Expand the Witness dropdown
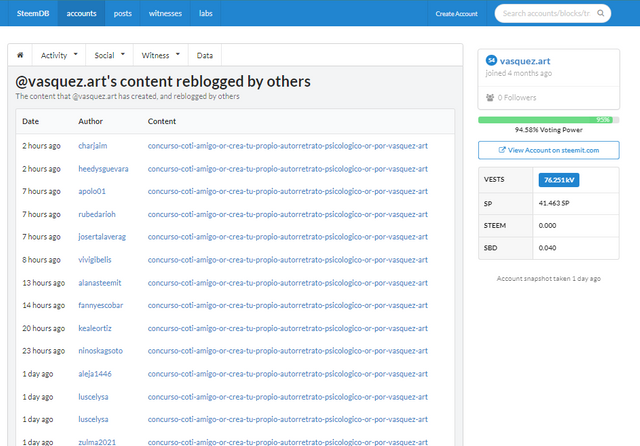The height and width of the screenshot is (446, 640). point(160,55)
